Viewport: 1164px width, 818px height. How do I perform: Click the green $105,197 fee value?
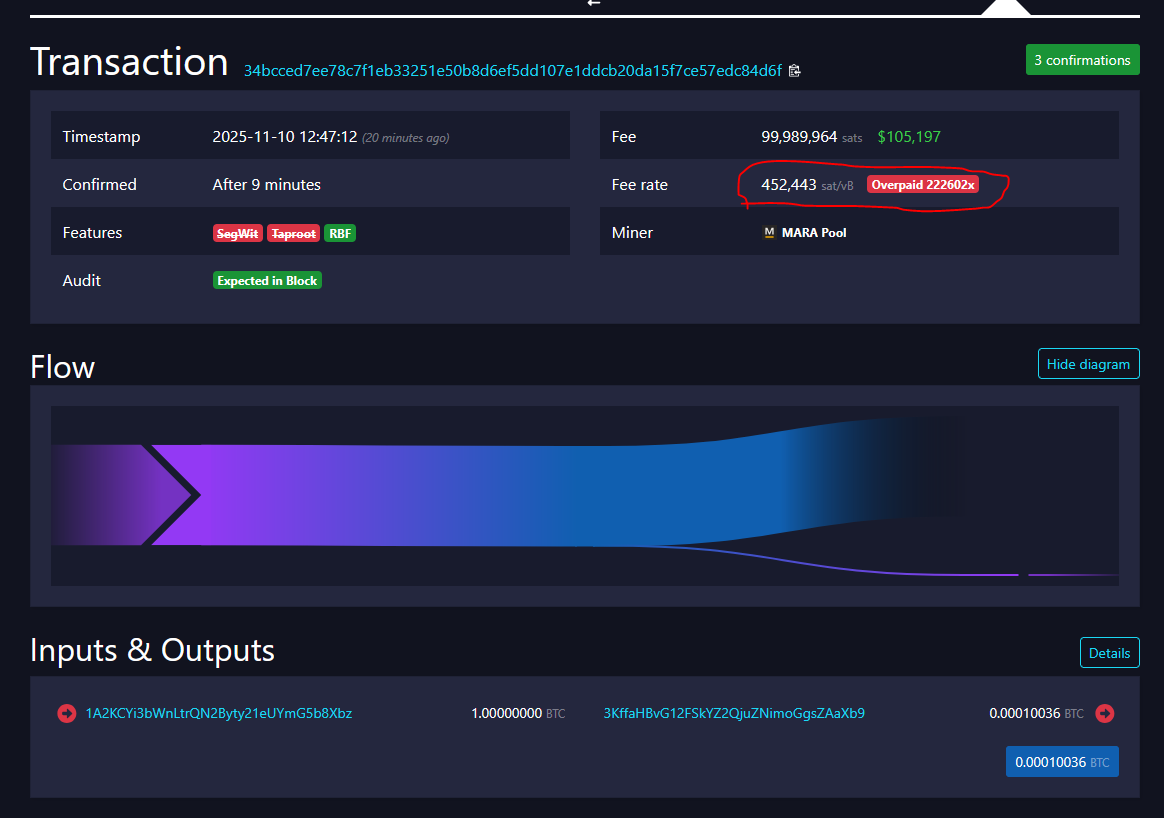tap(908, 137)
